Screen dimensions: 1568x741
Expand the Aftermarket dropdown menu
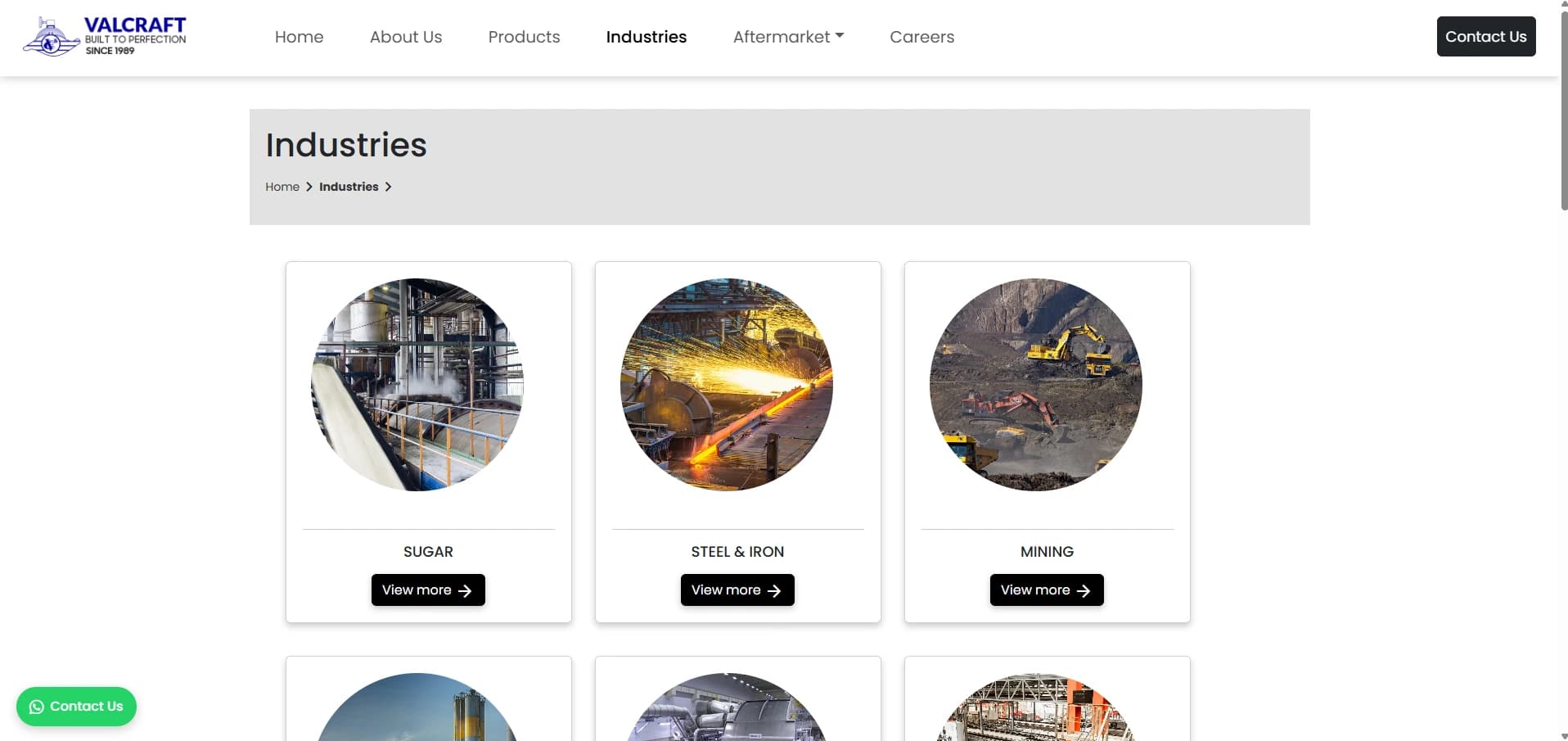788,37
